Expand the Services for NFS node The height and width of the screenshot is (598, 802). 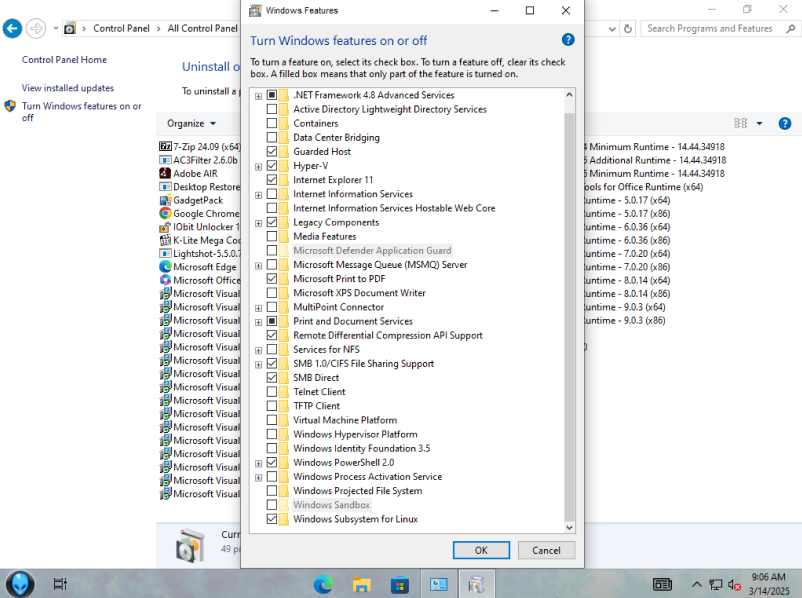[x=258, y=350]
